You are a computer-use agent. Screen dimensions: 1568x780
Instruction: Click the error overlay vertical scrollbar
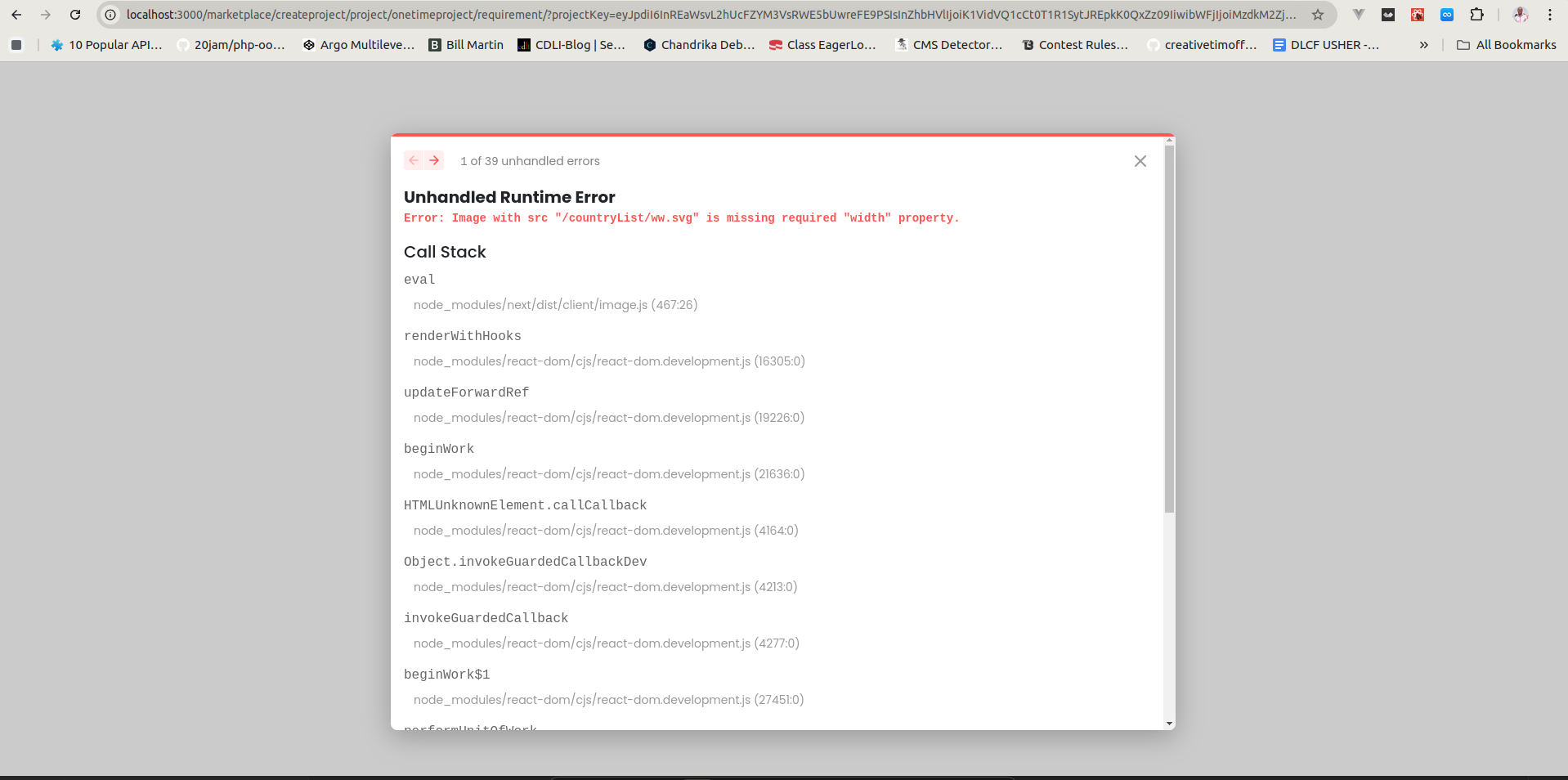click(1169, 327)
